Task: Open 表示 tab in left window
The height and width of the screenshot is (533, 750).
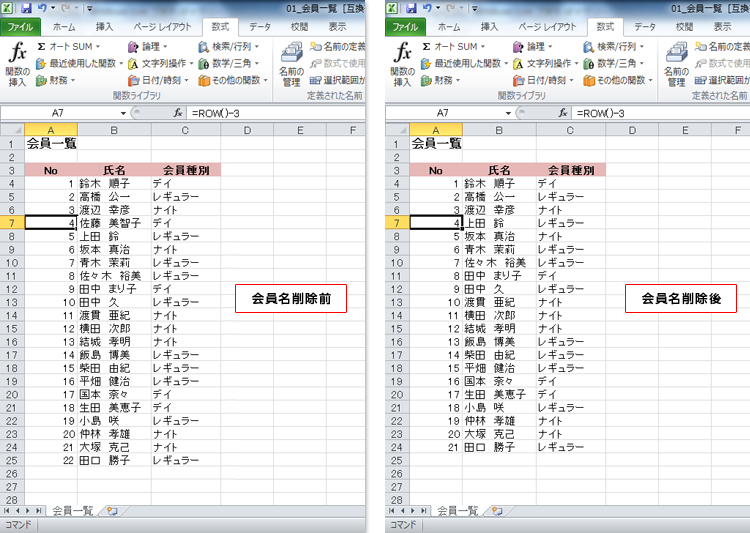Action: pos(337,27)
